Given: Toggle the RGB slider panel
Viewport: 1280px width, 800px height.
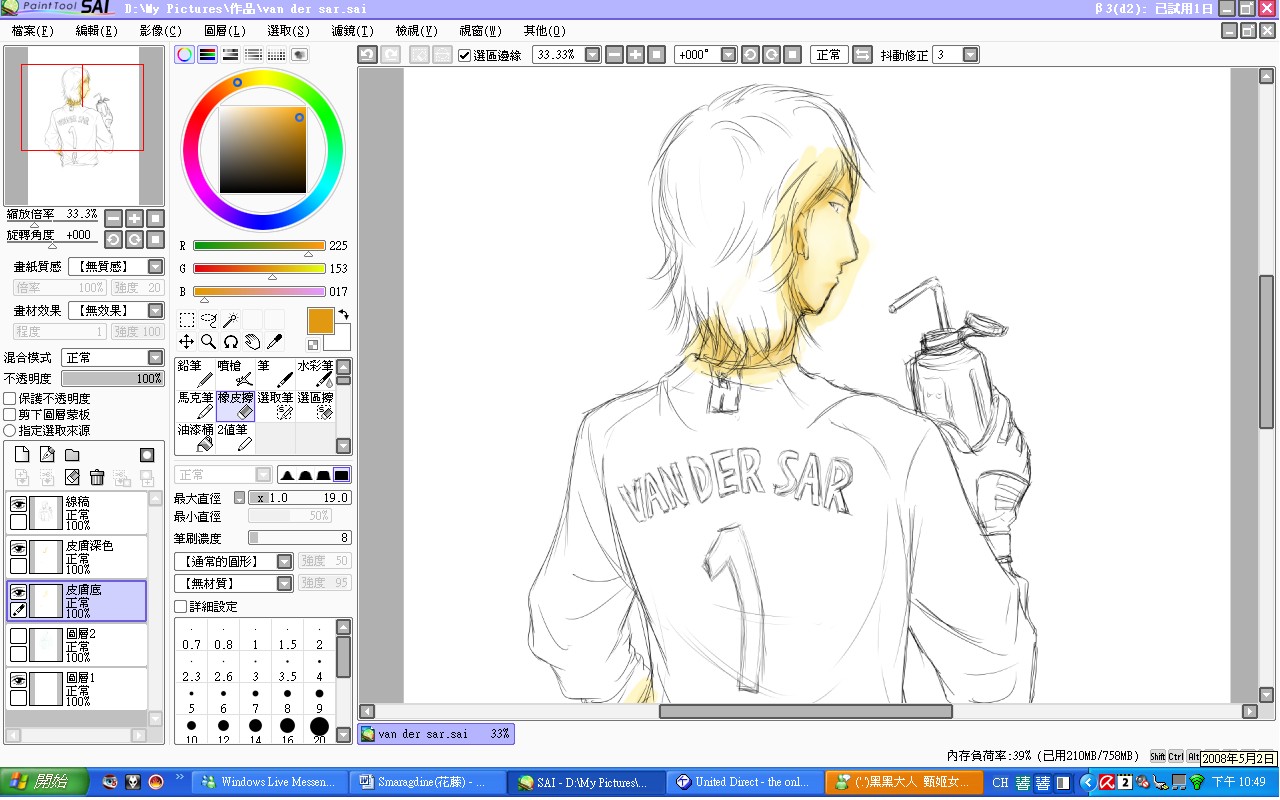Looking at the screenshot, I should coord(207,55).
